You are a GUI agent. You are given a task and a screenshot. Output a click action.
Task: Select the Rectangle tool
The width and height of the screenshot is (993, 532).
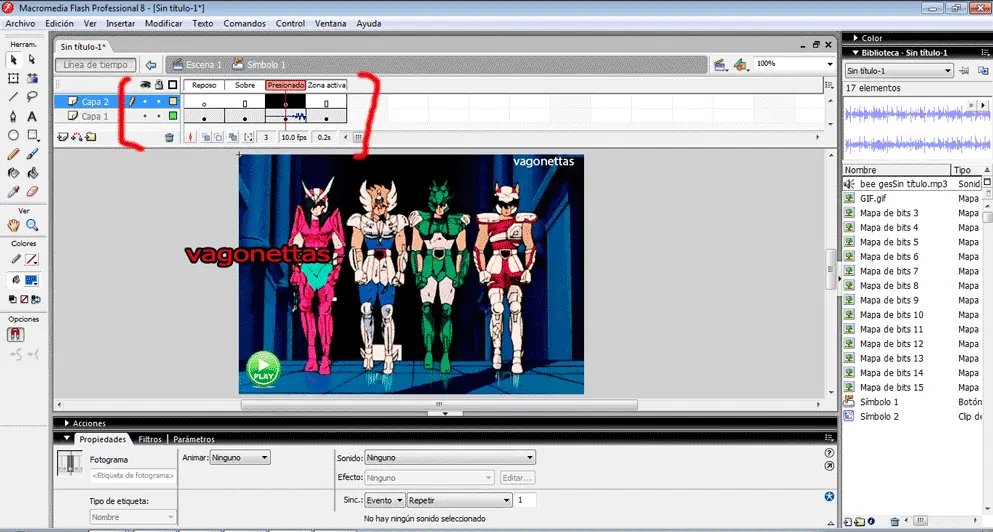click(32, 135)
